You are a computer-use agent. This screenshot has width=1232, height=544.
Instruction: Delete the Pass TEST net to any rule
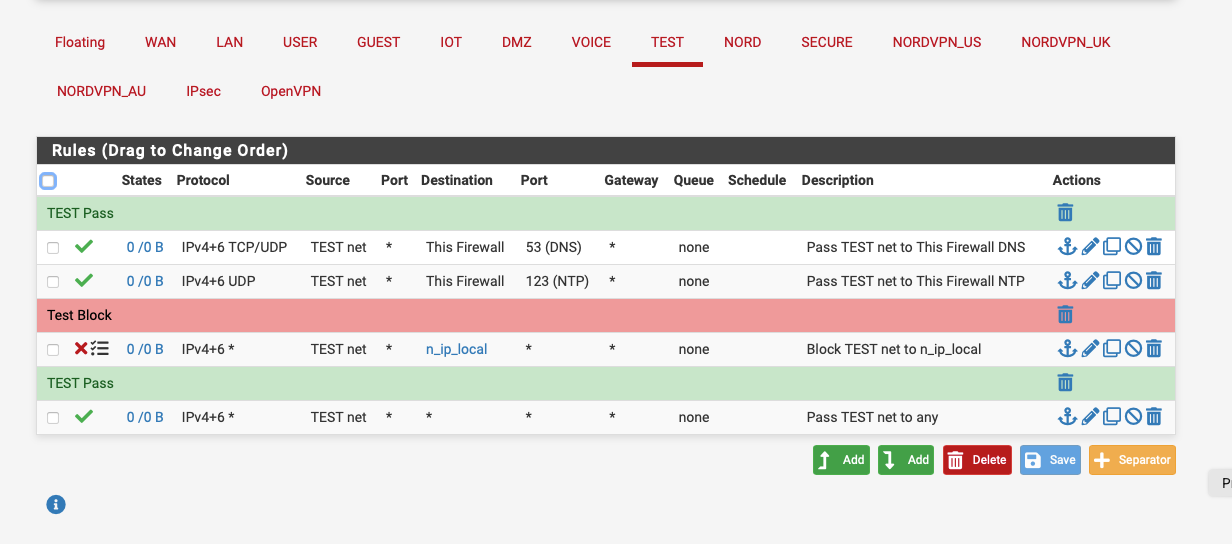pyautogui.click(x=1154, y=417)
